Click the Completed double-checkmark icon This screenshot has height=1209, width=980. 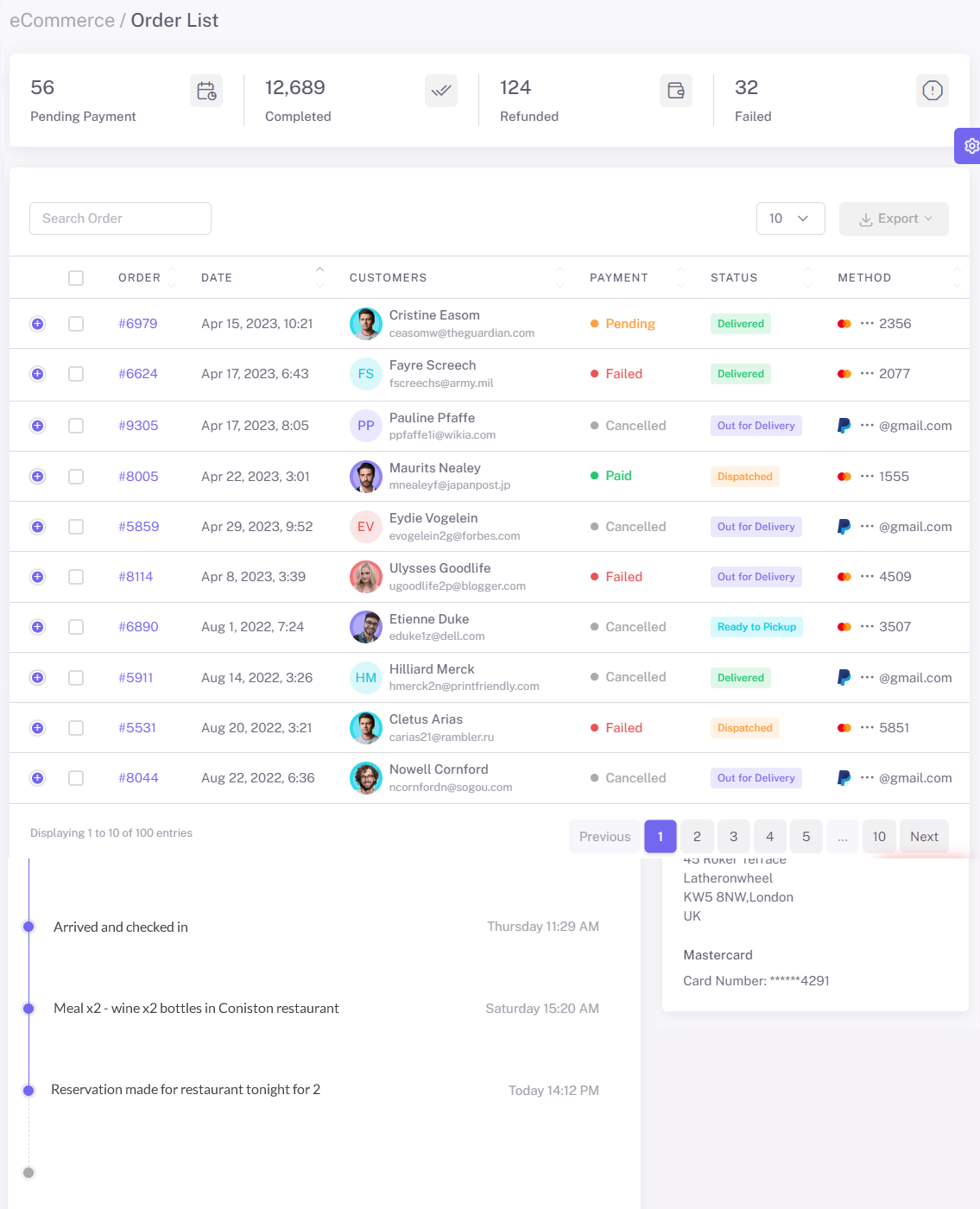441,91
